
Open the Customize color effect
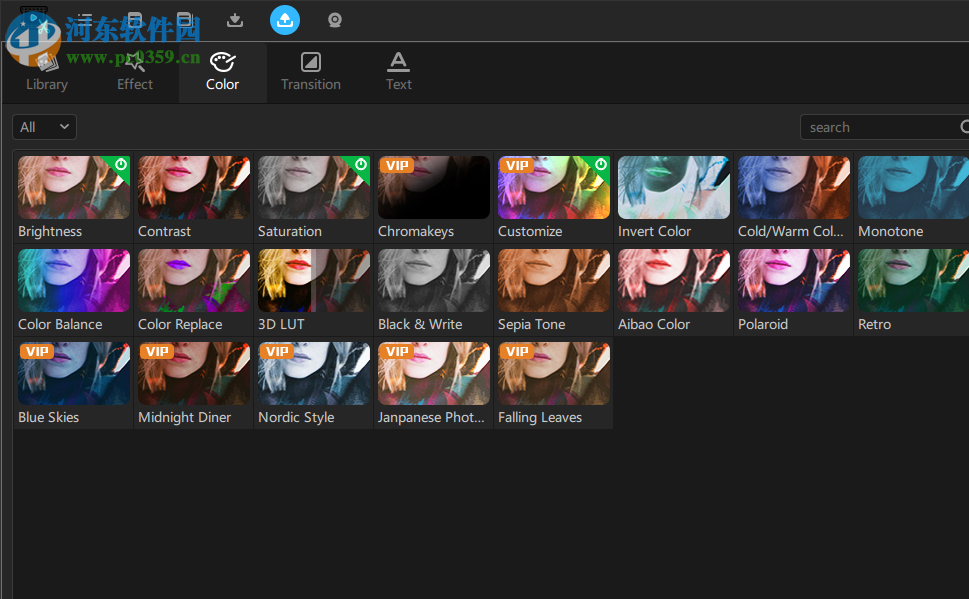[553, 190]
